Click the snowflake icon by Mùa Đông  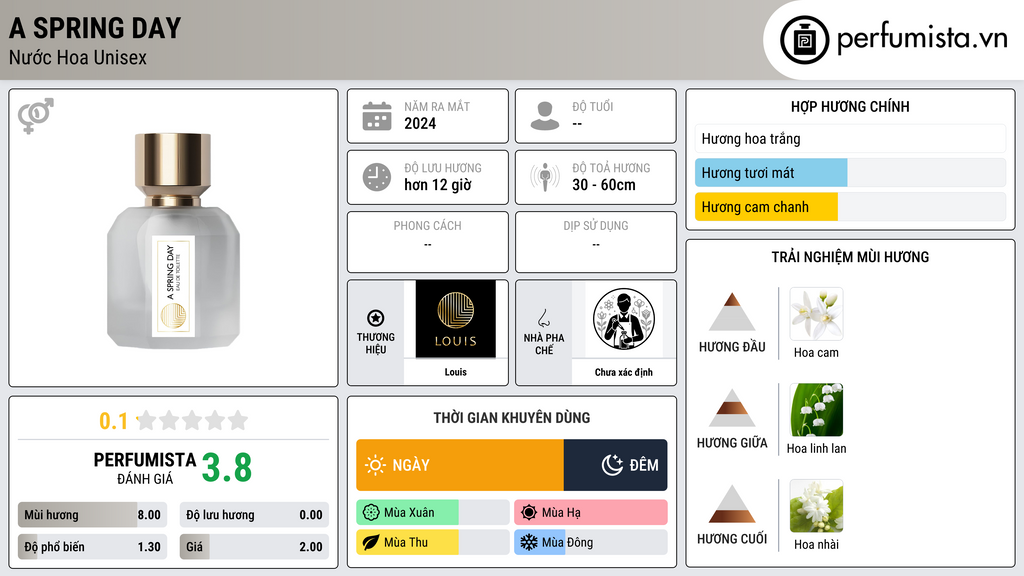529,542
